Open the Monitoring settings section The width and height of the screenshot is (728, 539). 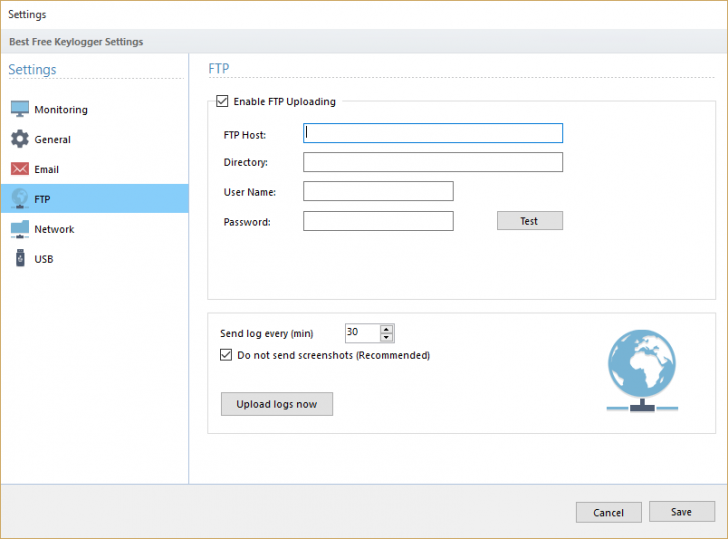(95, 110)
